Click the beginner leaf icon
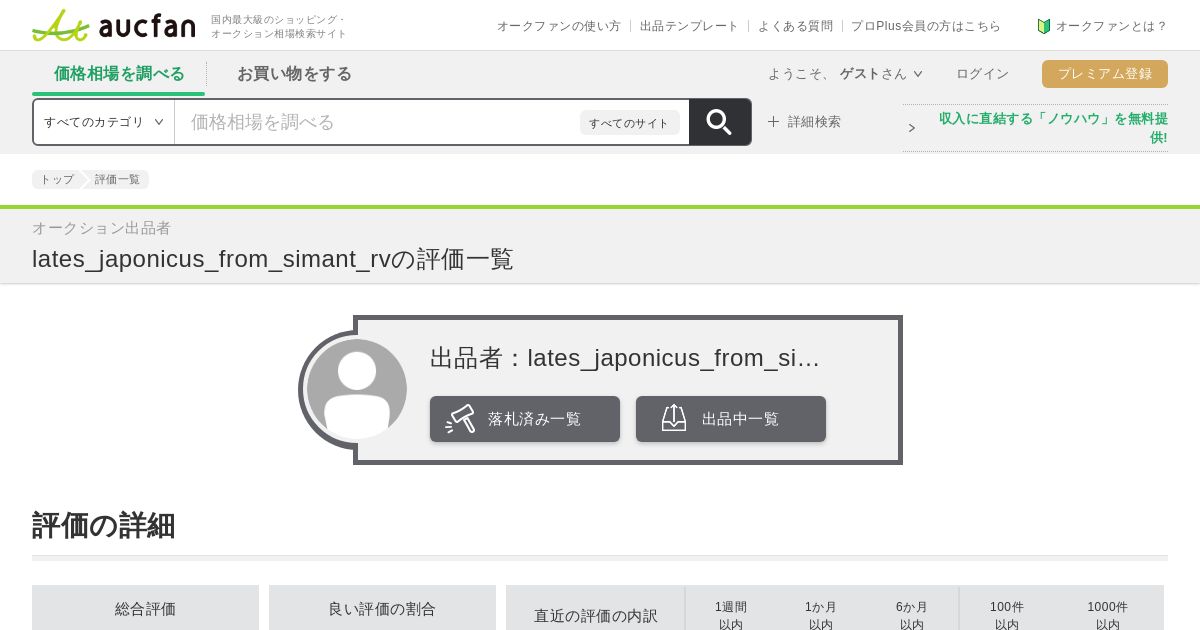The height and width of the screenshot is (630, 1200). (x=1044, y=26)
